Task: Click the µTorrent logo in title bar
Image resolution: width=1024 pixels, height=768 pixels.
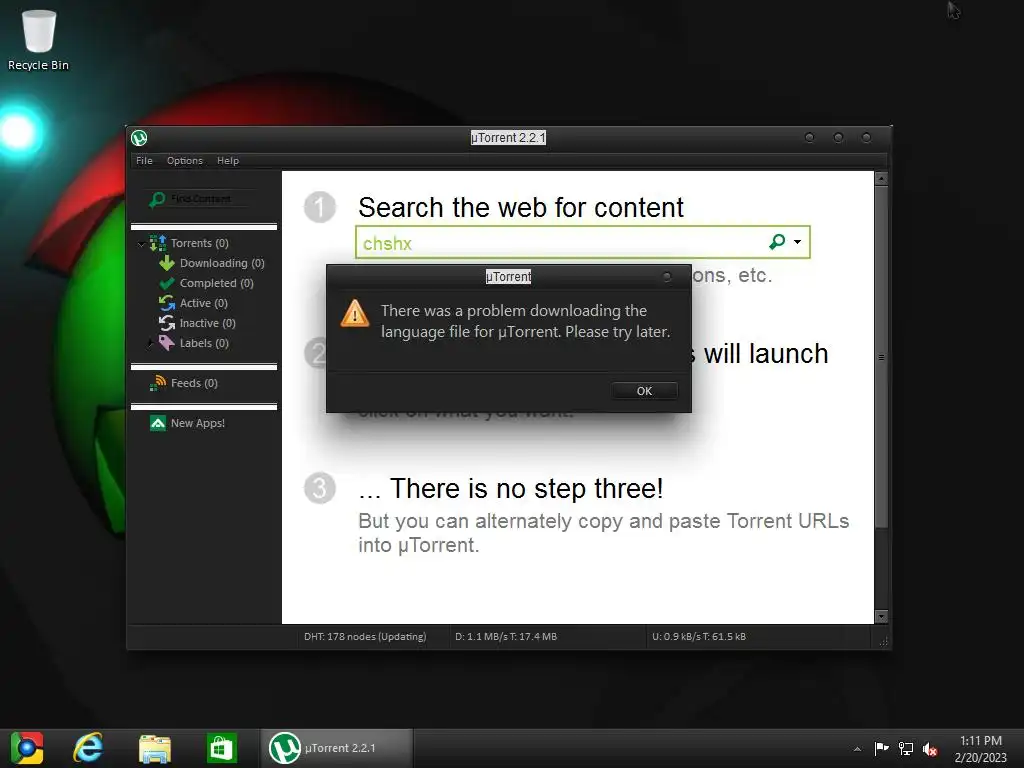Action: coord(139,138)
